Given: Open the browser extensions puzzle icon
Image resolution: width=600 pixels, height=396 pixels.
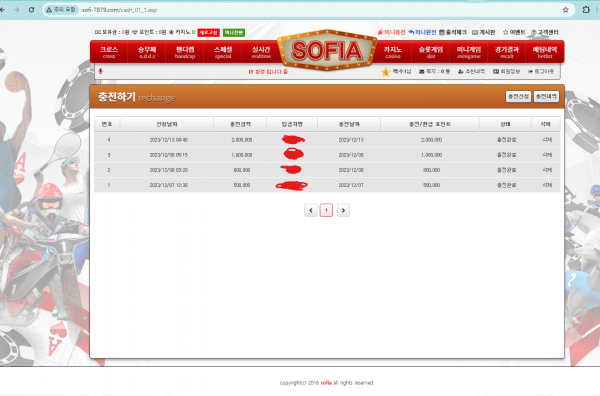Looking at the screenshot, I should coord(586,10).
